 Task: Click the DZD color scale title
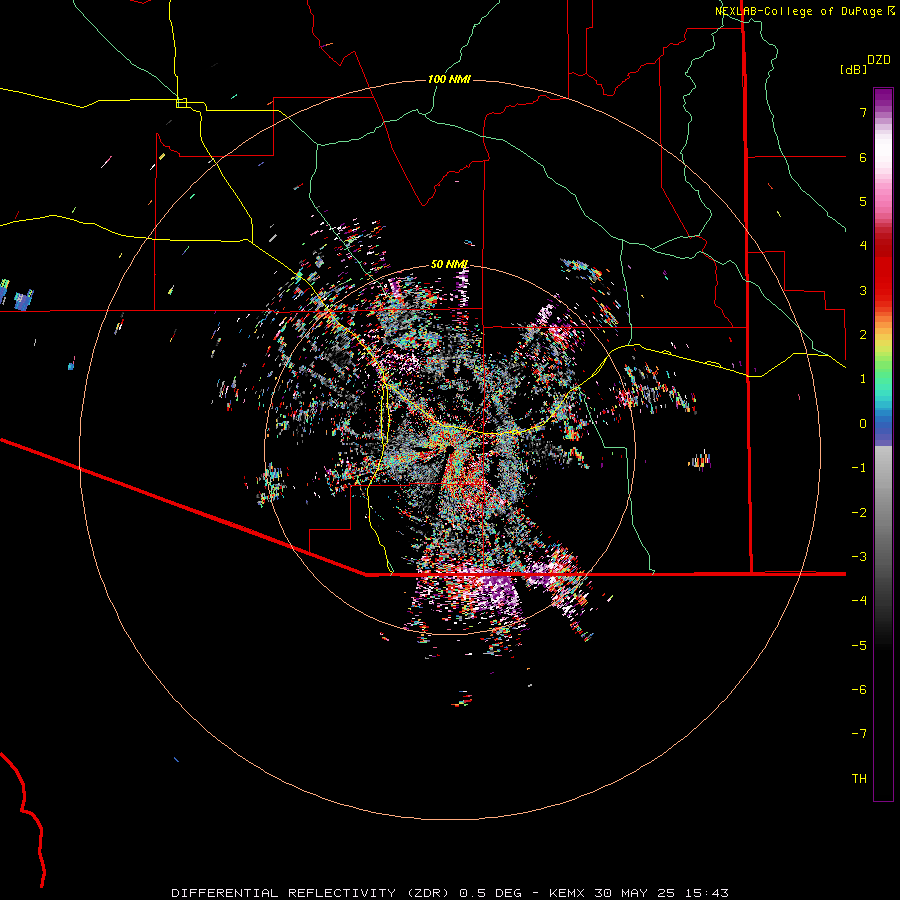tap(879, 60)
